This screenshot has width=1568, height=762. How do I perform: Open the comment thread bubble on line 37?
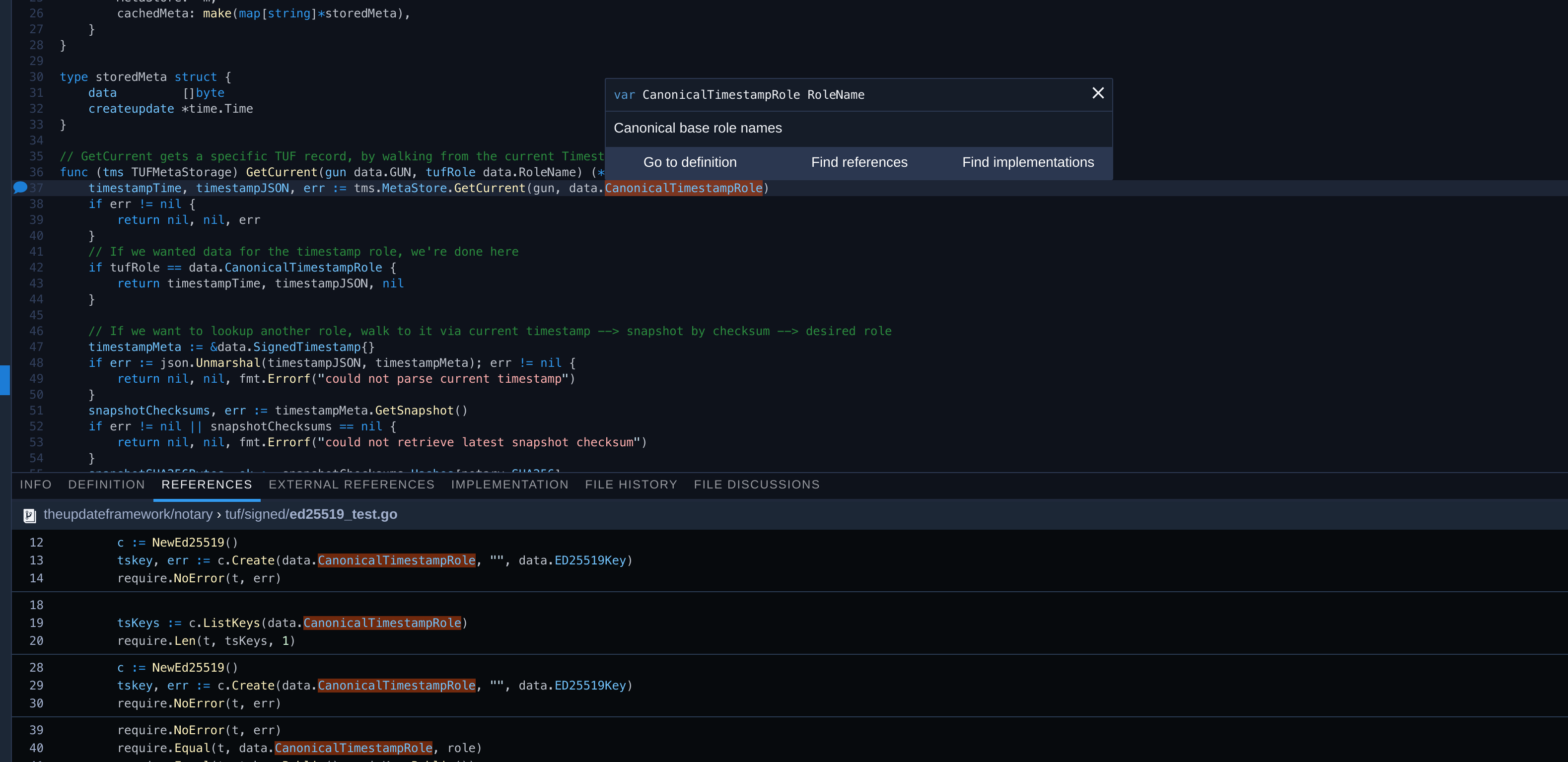(20, 187)
